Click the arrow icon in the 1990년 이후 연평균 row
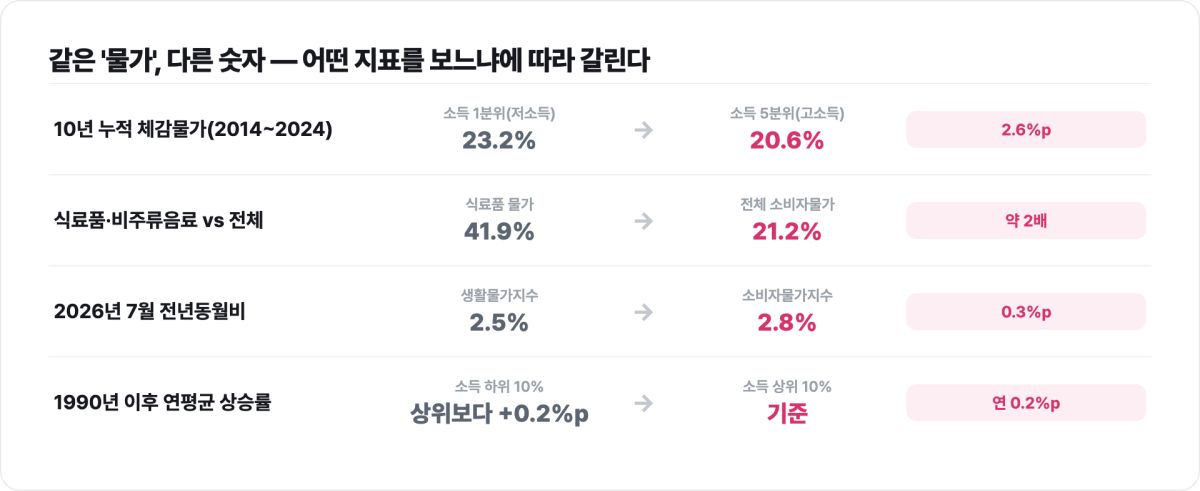The height and width of the screenshot is (491, 1200). tap(644, 403)
